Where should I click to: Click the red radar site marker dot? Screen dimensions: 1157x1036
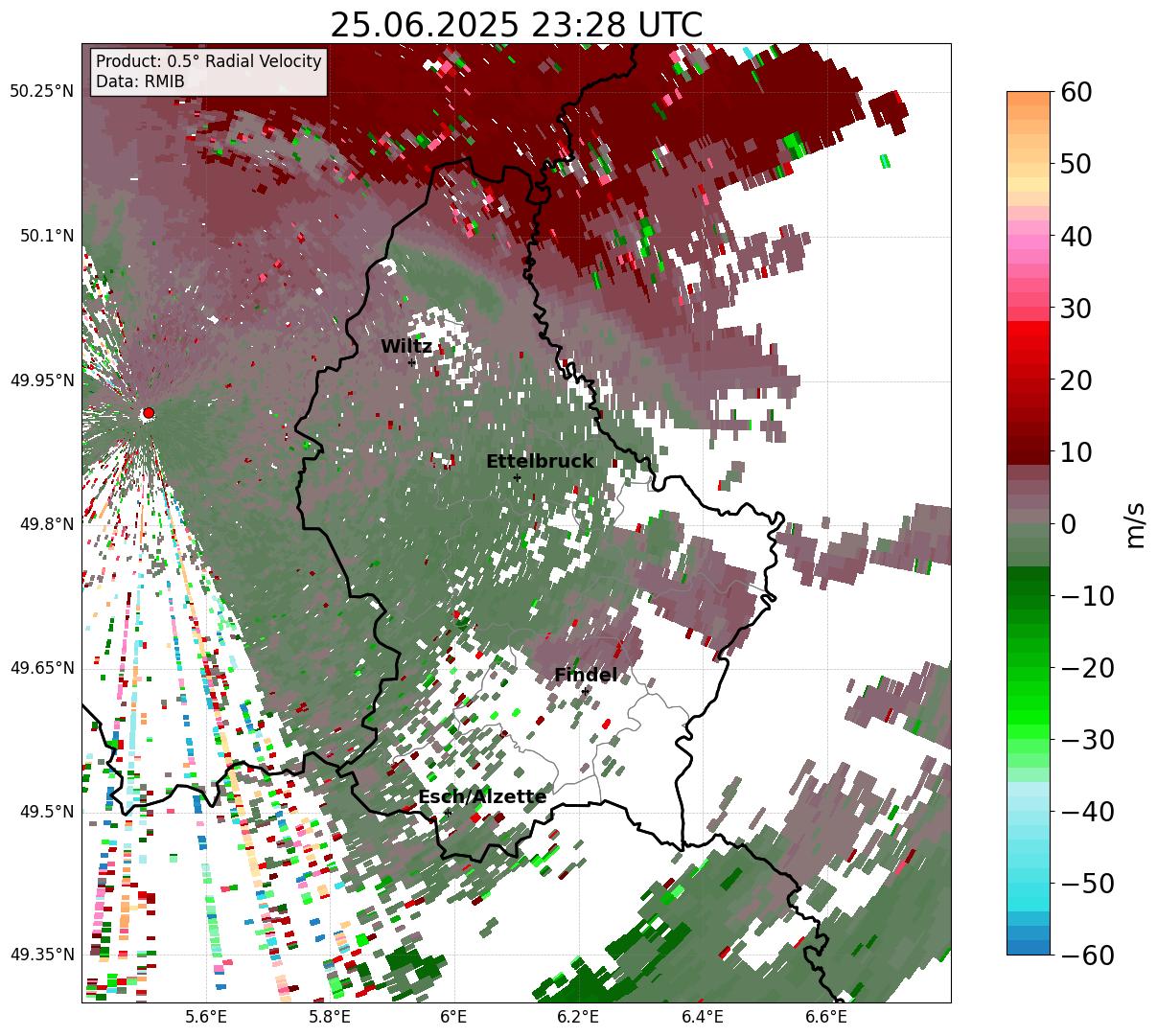tap(148, 413)
